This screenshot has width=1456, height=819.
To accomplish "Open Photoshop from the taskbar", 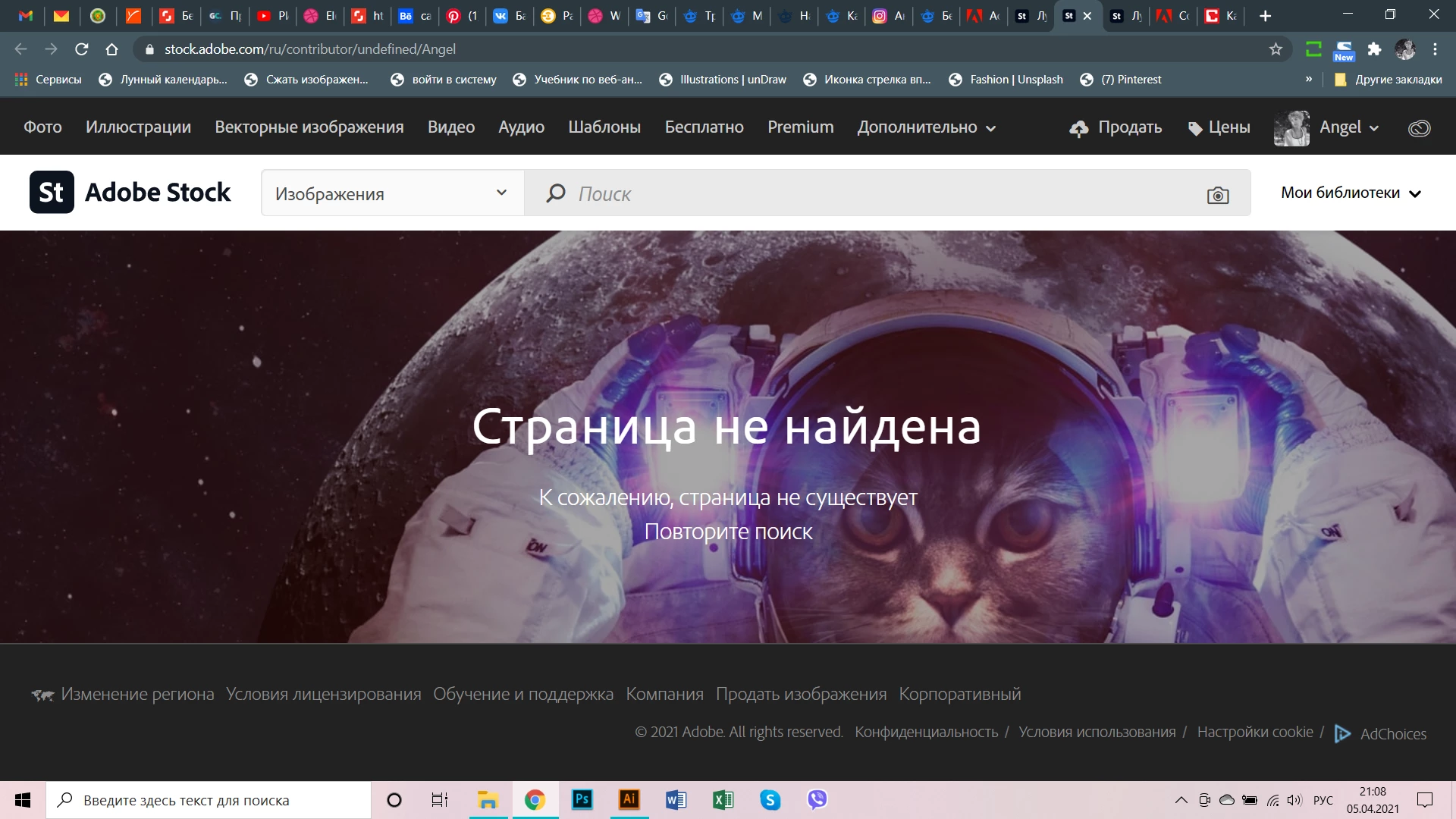I will [582, 799].
